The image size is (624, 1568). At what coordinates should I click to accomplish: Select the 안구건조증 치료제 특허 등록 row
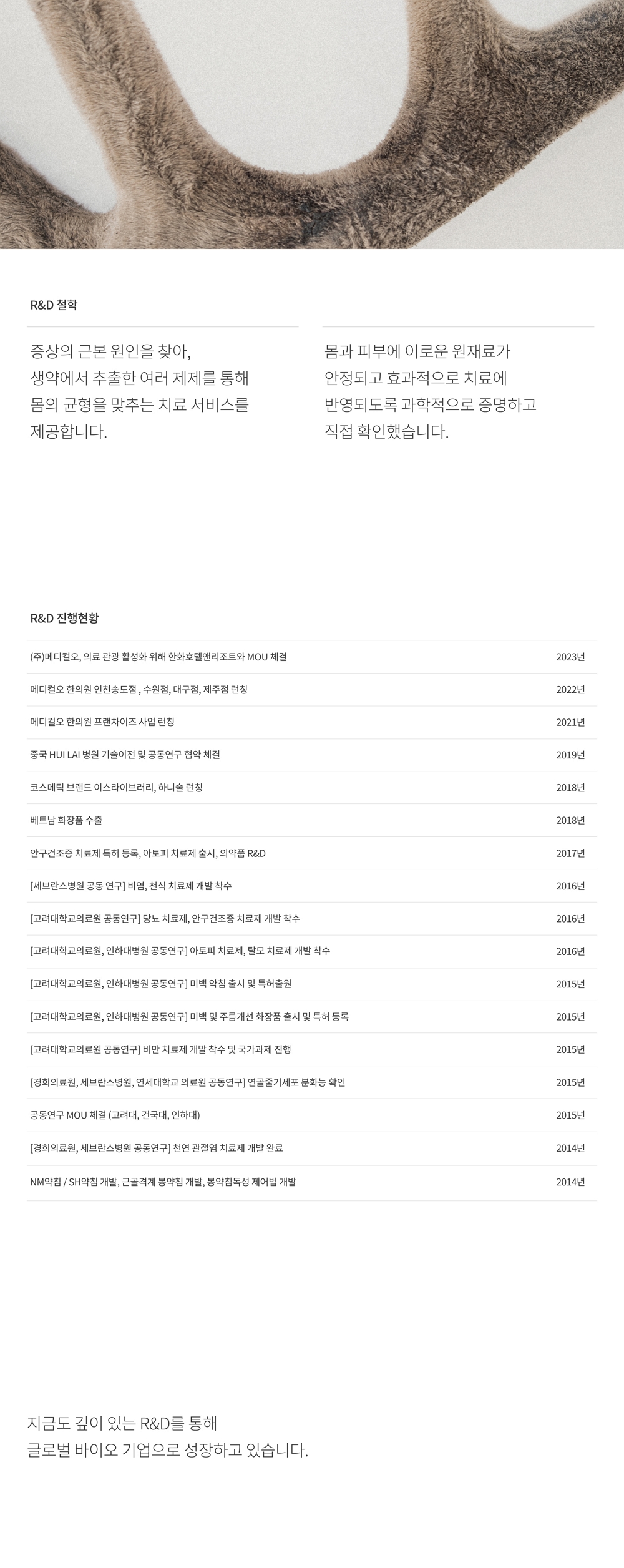click(x=312, y=853)
